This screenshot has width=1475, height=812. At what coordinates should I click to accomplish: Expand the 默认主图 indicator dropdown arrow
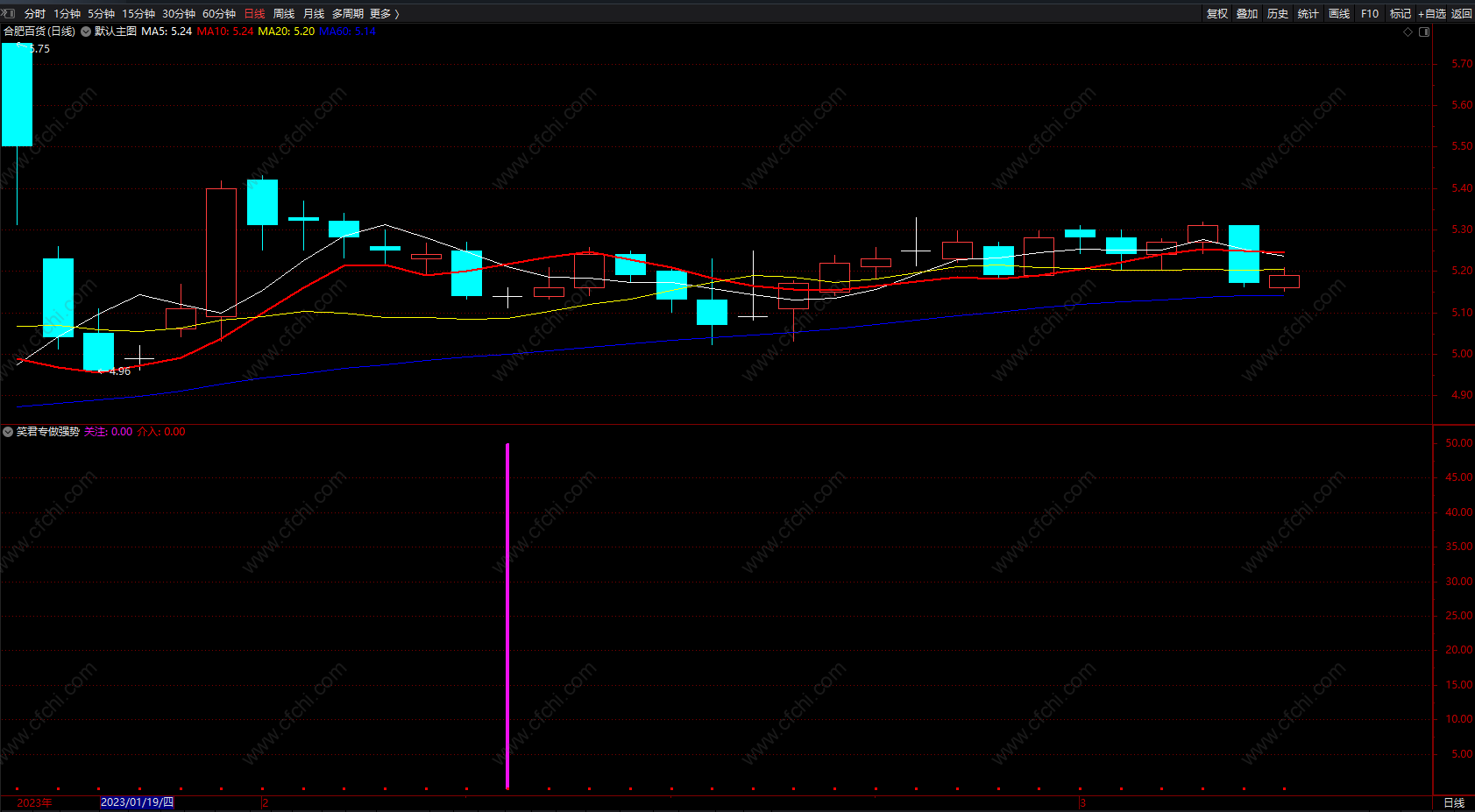click(86, 32)
